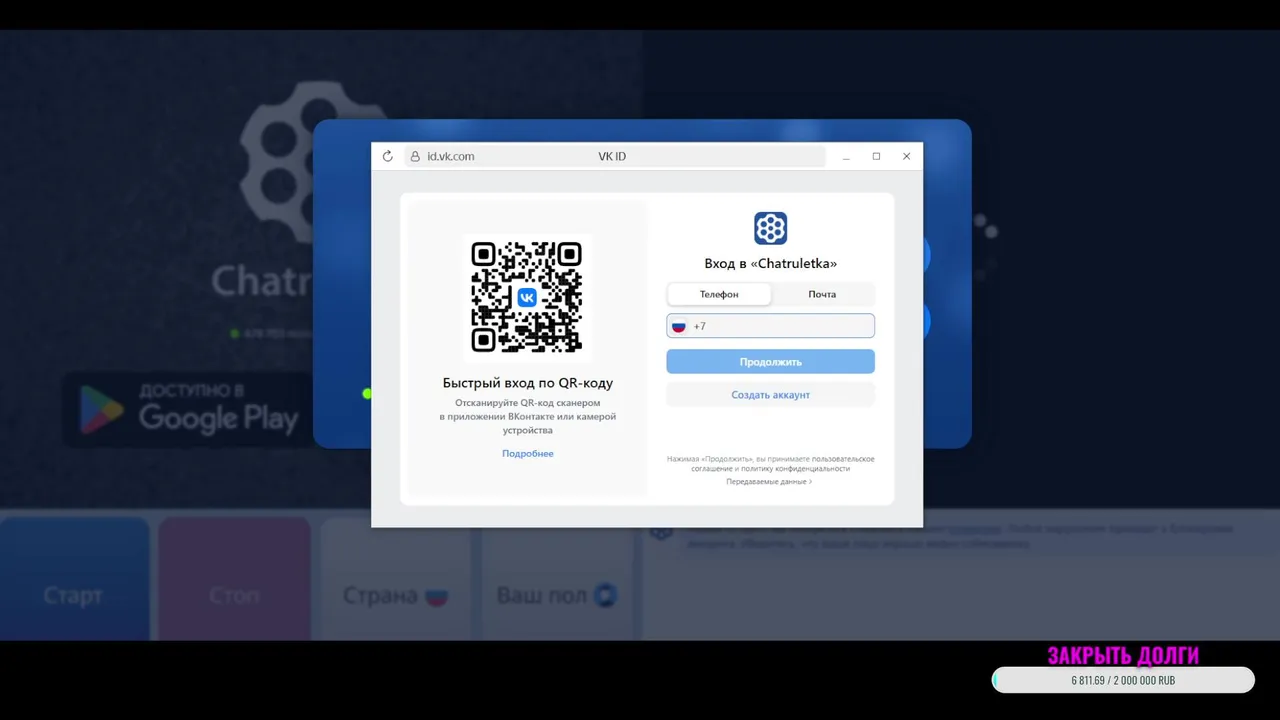Image resolution: width=1280 pixels, height=720 pixels.
Task: Click the Вход в «Chatruletka» heading
Action: [x=771, y=264]
